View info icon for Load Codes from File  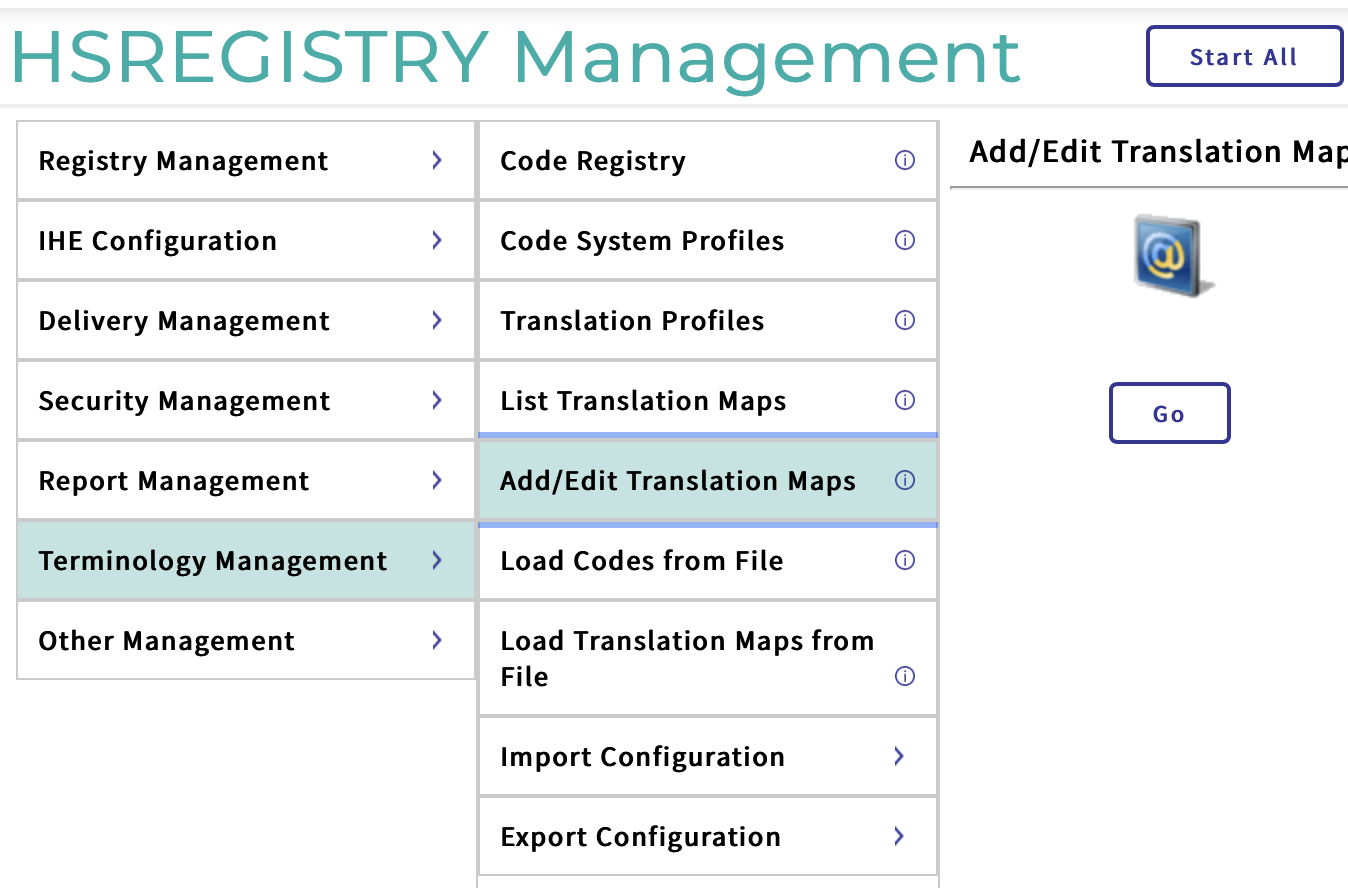pyautogui.click(x=905, y=560)
